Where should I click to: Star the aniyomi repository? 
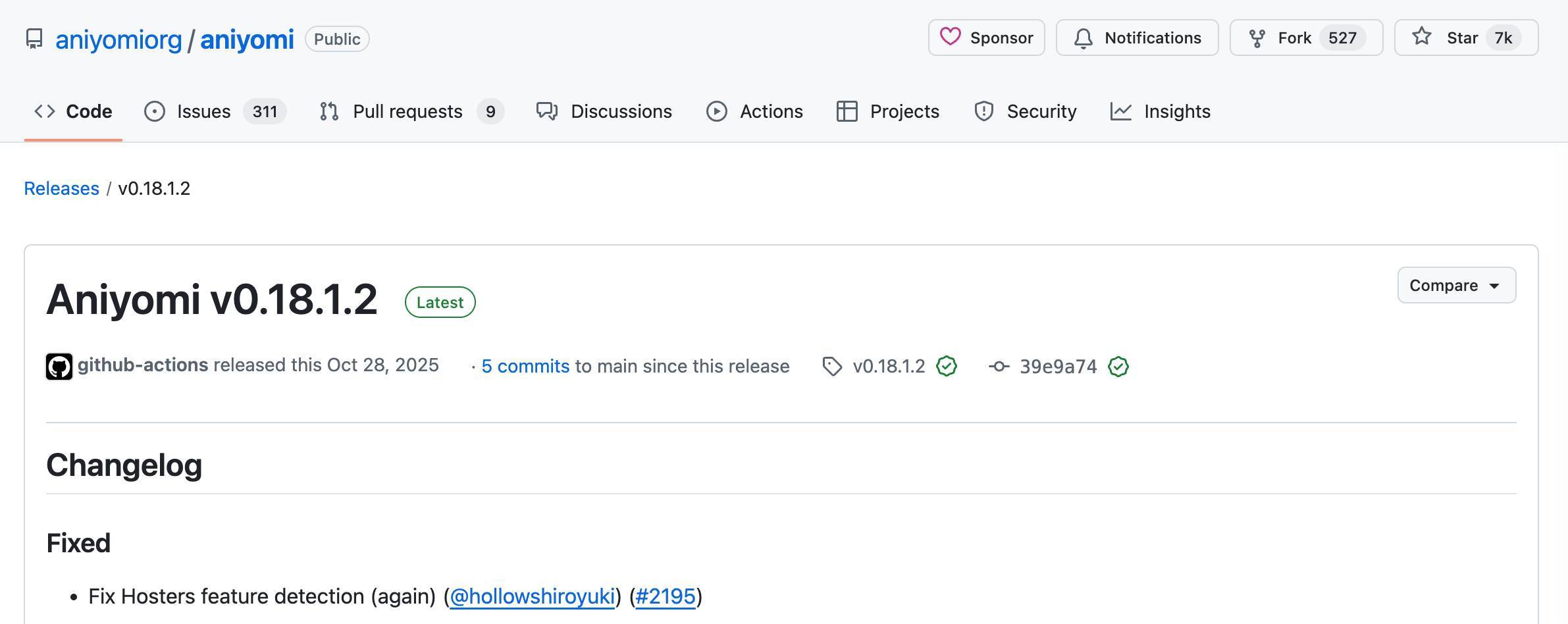(x=1465, y=38)
